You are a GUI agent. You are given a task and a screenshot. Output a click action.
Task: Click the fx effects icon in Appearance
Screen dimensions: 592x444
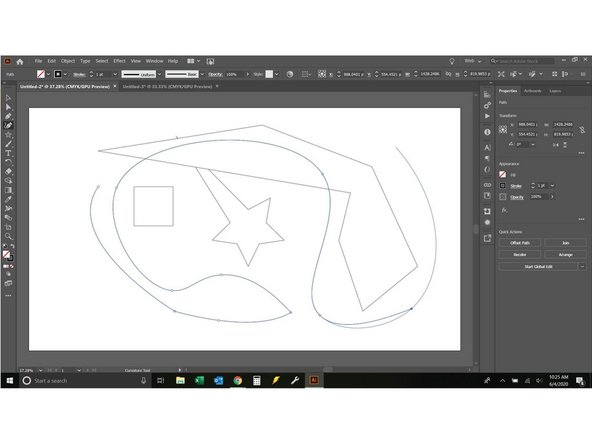pyautogui.click(x=504, y=210)
